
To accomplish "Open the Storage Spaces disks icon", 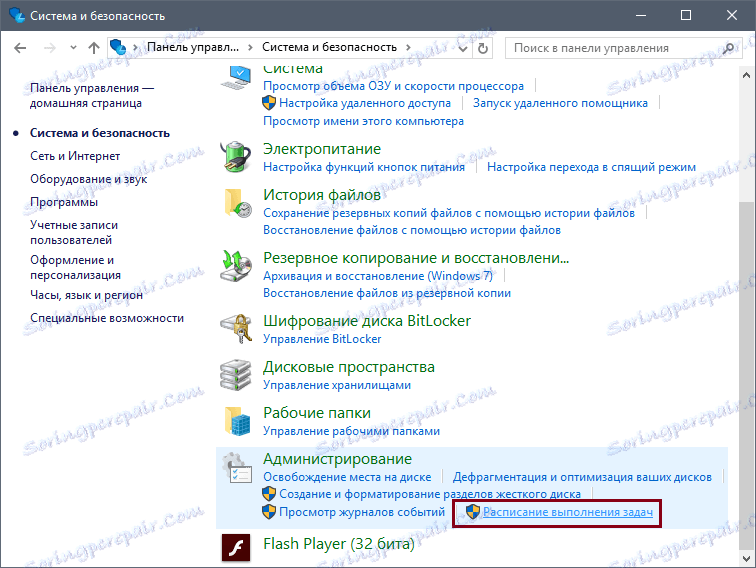I will coord(236,375).
